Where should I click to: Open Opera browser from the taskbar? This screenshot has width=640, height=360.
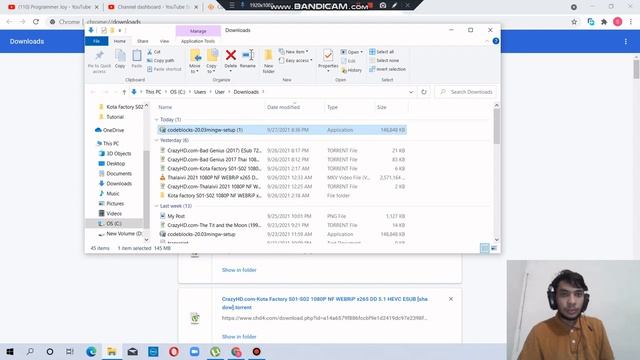(x=174, y=351)
